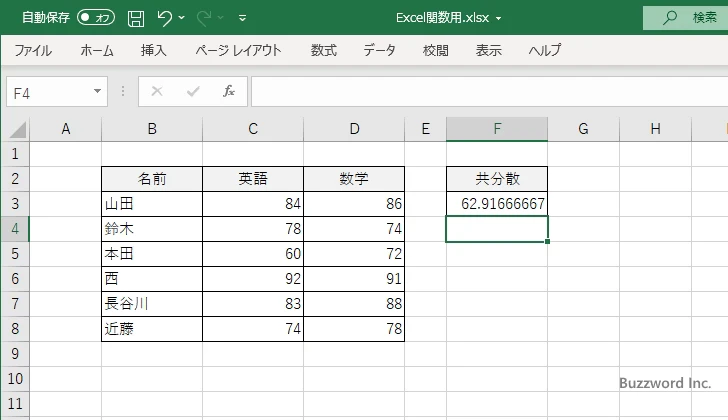This screenshot has height=420, width=728.
Task: Switch to the 挿入 ribbon tab
Action: point(153,50)
